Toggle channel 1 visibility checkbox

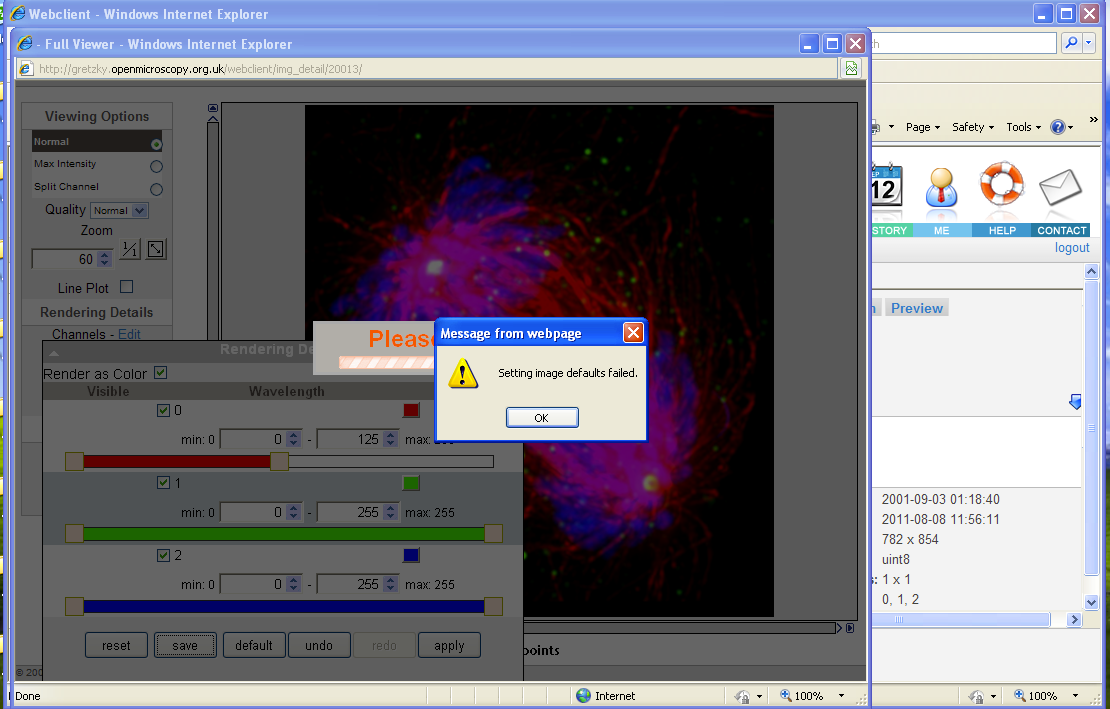click(x=164, y=483)
